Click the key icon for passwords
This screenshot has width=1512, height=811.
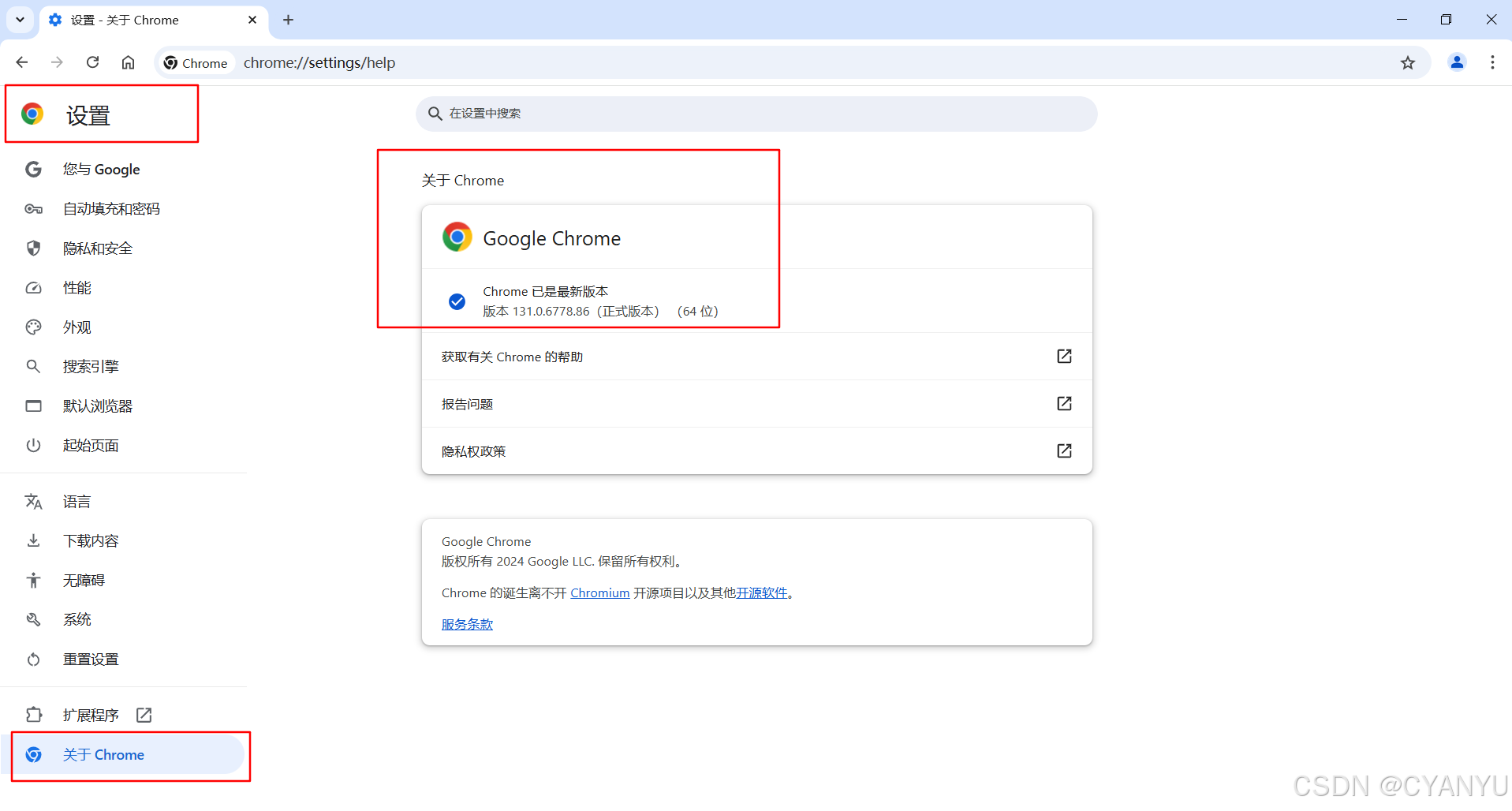pos(33,208)
